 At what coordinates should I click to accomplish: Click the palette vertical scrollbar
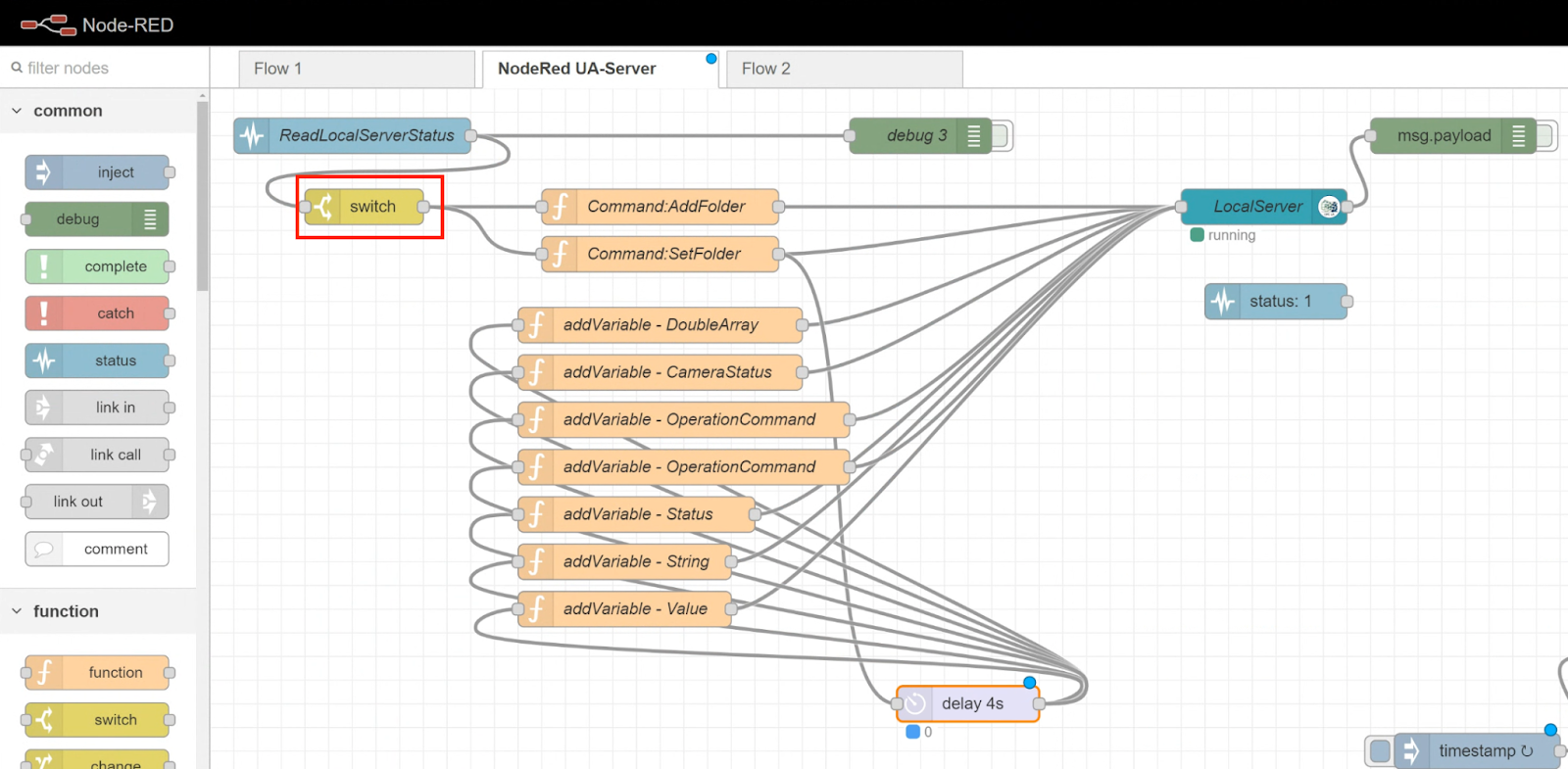tap(202, 196)
